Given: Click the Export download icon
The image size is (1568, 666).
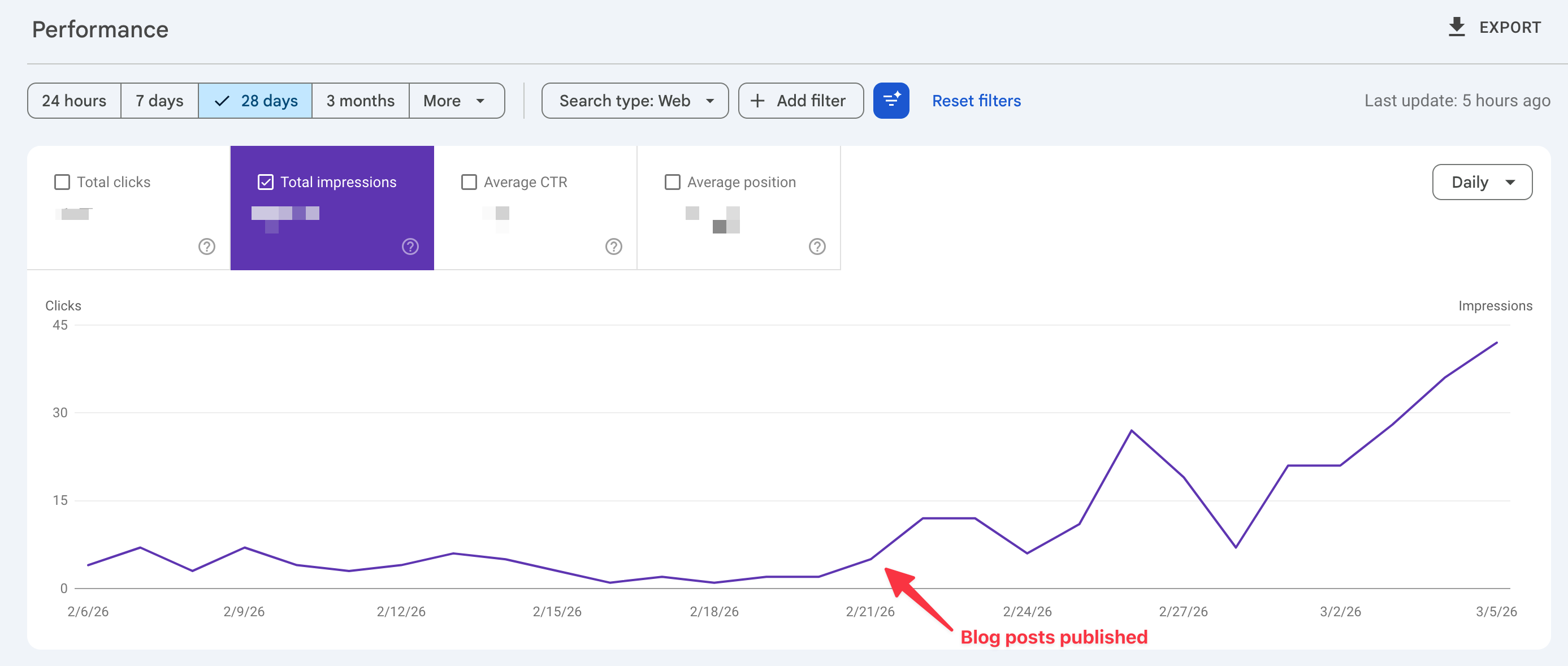Looking at the screenshot, I should coord(1457,27).
